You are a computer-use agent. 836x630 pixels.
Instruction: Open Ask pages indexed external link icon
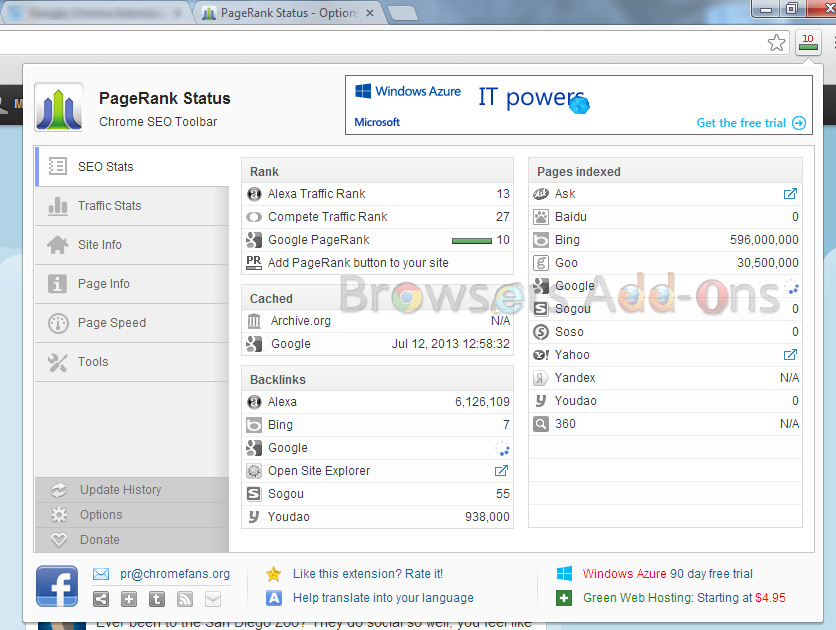[x=790, y=193]
